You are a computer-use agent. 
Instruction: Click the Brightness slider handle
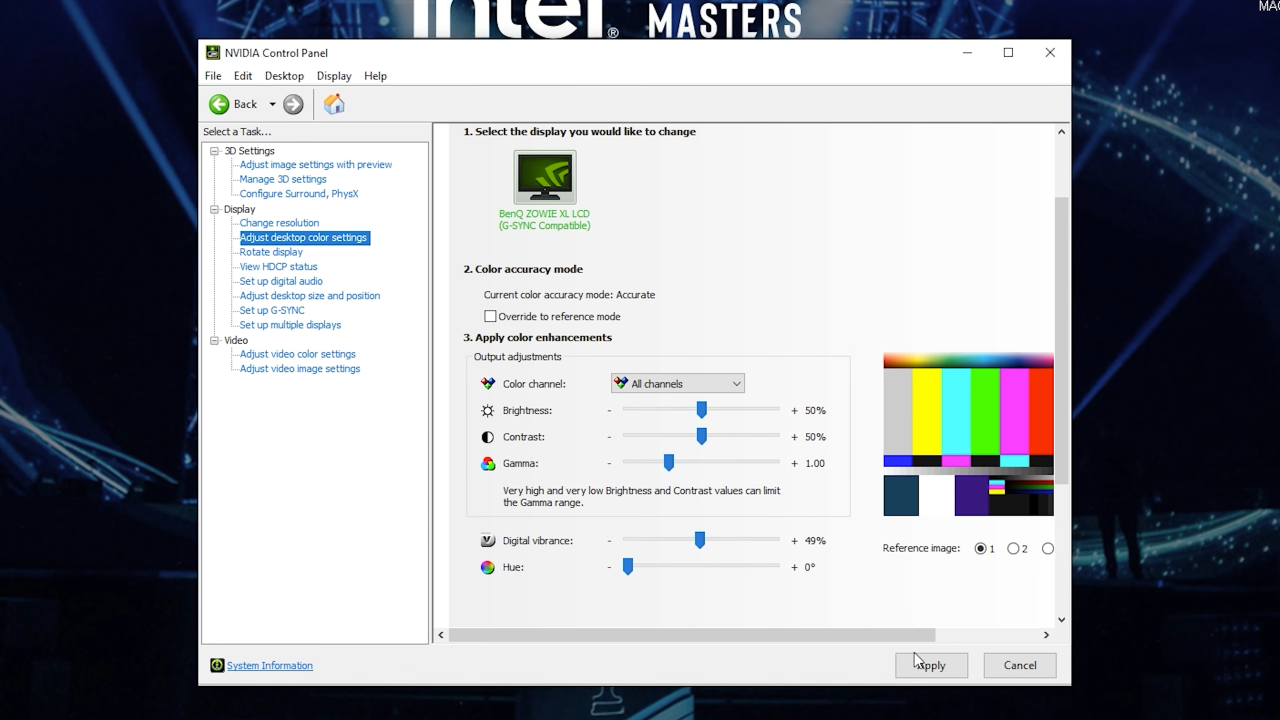tap(702, 410)
